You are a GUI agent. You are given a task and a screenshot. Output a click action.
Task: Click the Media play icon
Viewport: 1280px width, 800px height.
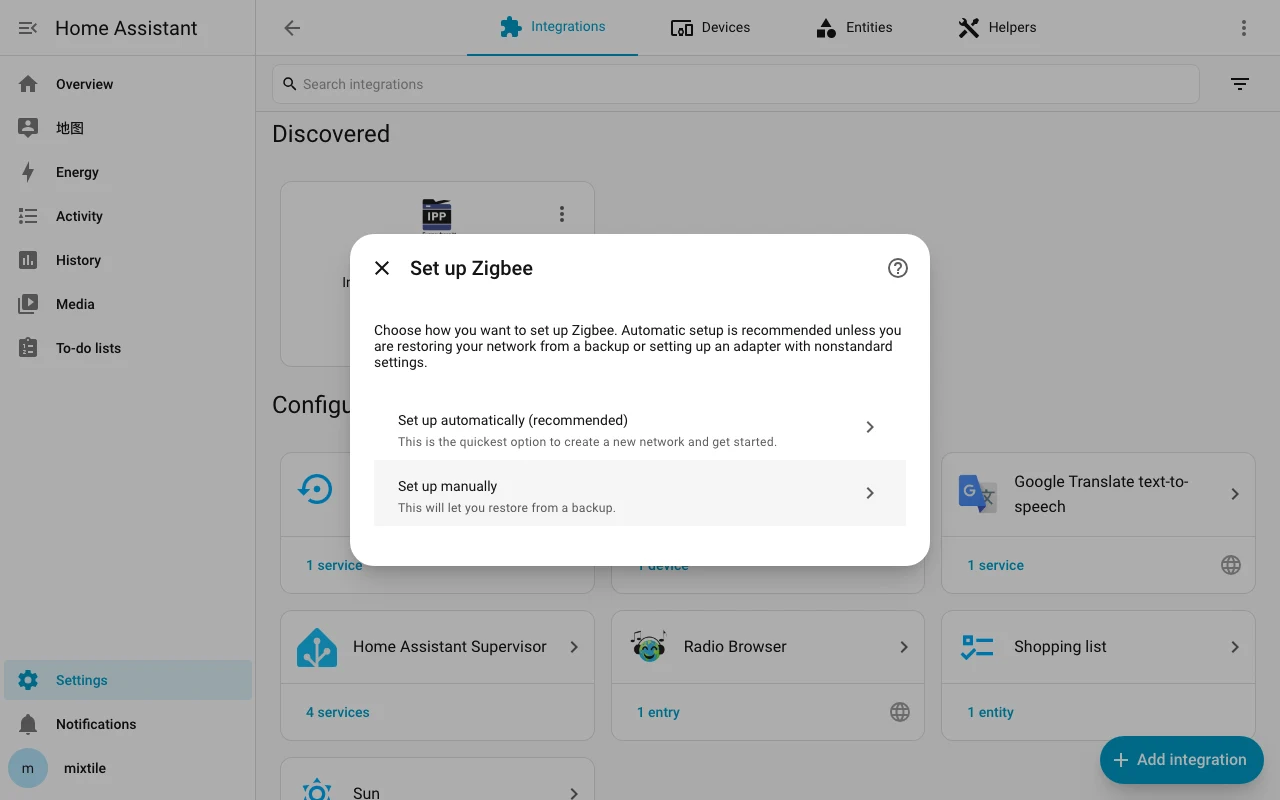28,304
